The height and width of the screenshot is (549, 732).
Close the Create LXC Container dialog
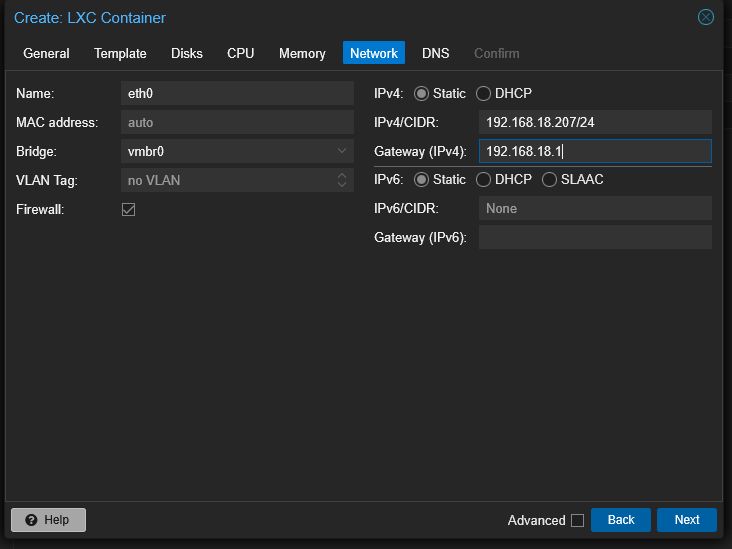705,18
